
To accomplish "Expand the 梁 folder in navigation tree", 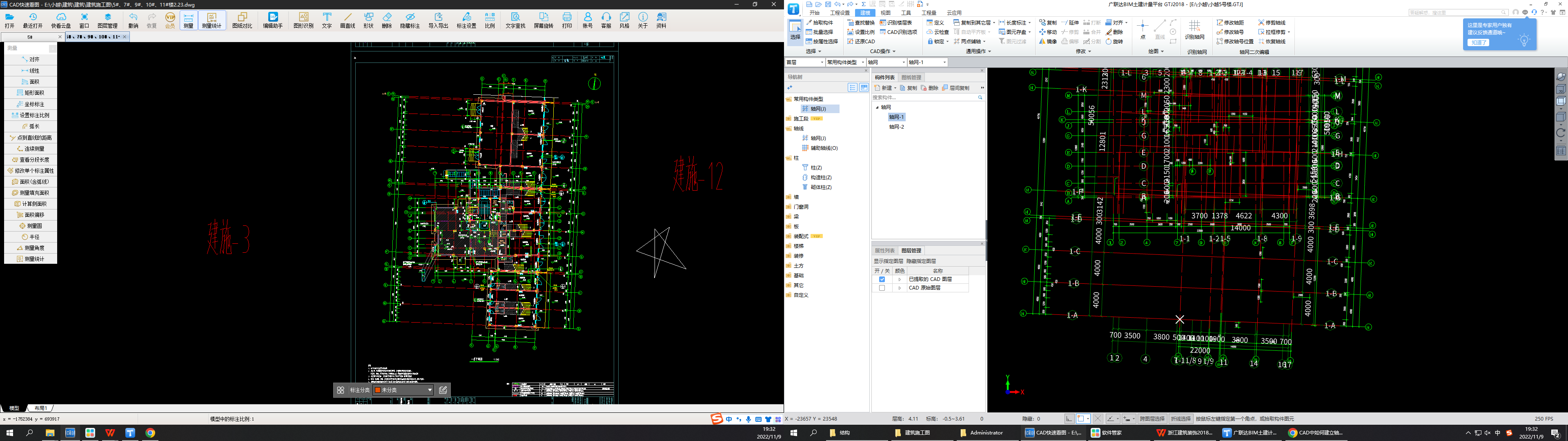I will (789, 216).
